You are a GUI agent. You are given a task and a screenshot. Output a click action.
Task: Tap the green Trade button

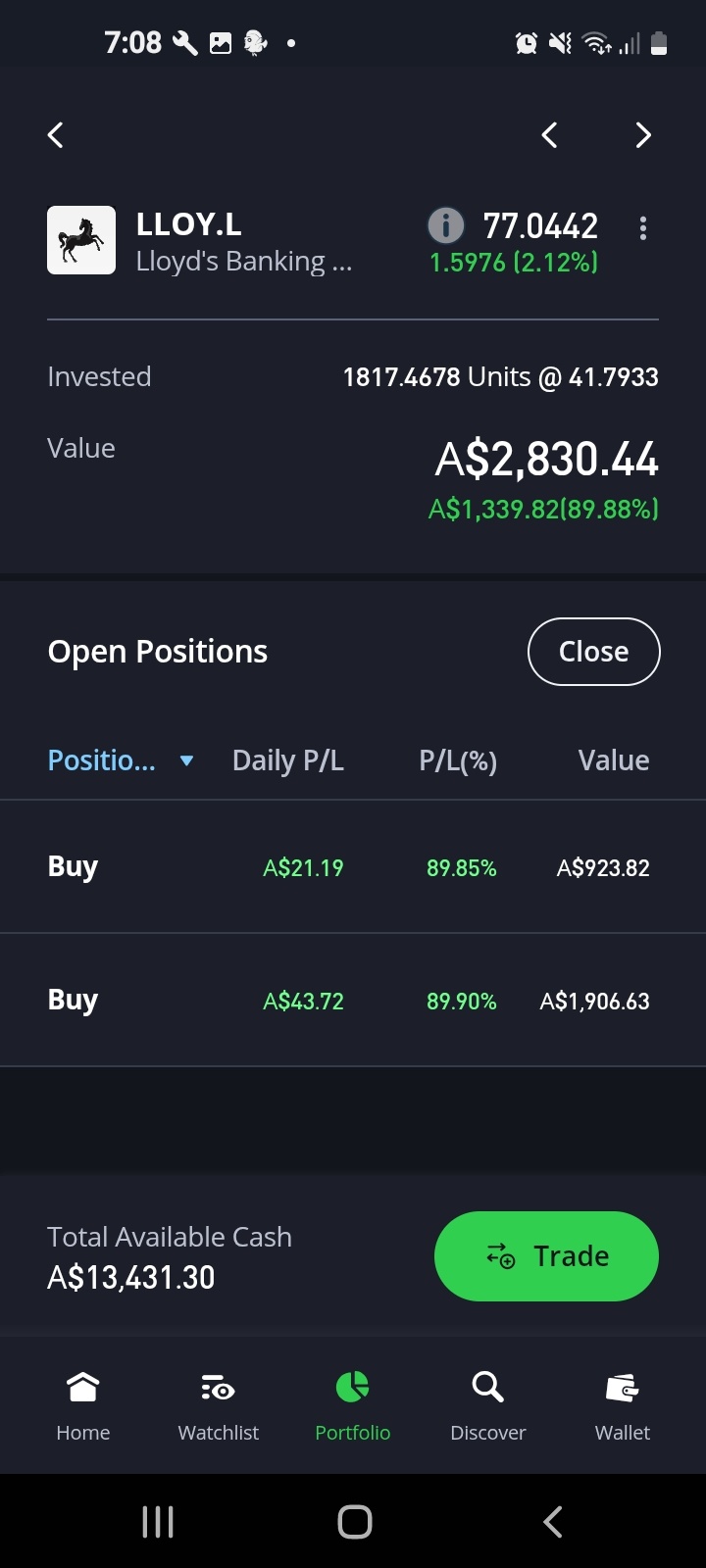[x=546, y=1256]
